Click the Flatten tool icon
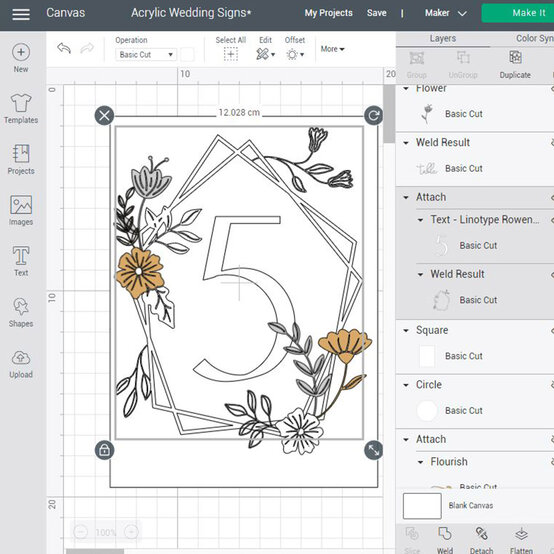The image size is (554, 554). pos(521,534)
